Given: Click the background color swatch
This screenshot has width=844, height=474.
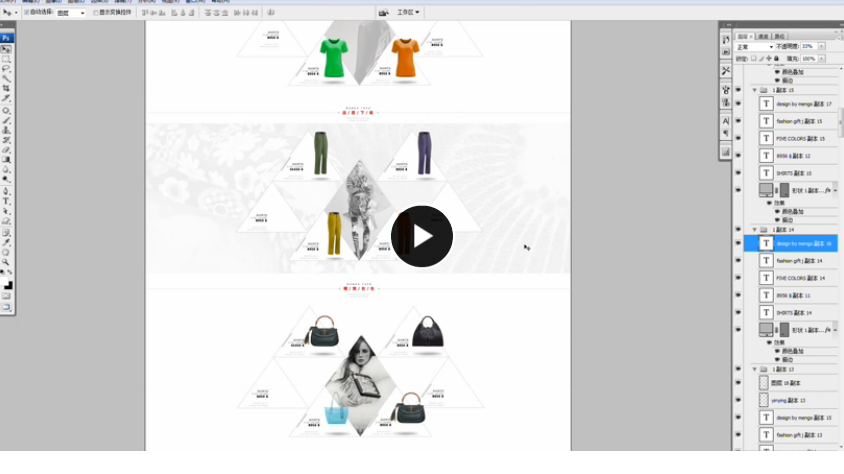Looking at the screenshot, I should (x=9, y=286).
